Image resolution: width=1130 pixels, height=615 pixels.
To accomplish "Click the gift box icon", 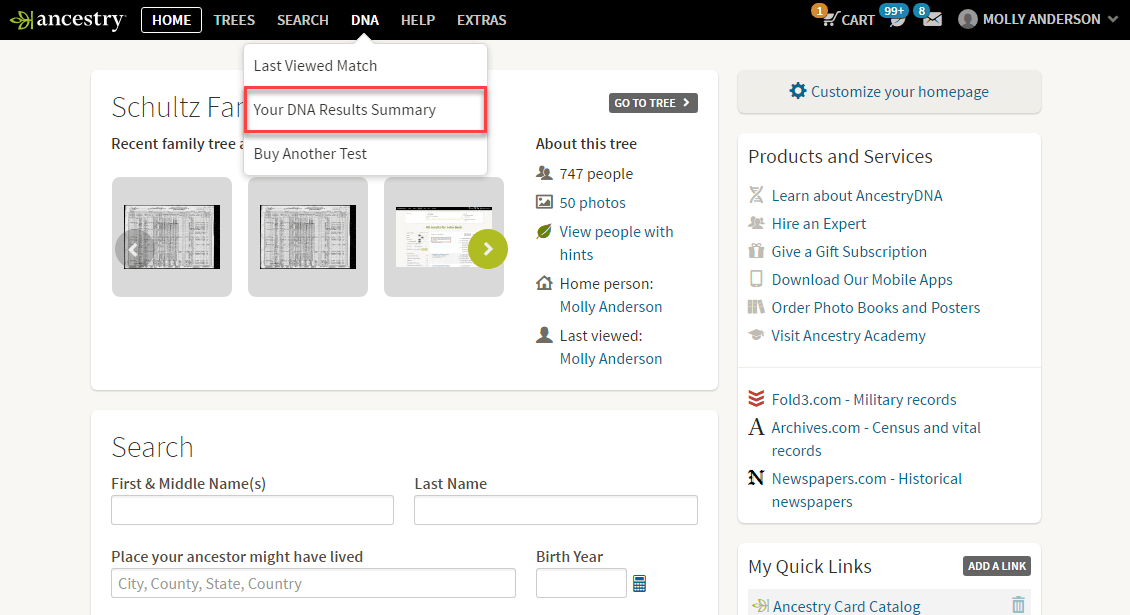I will click(x=756, y=251).
